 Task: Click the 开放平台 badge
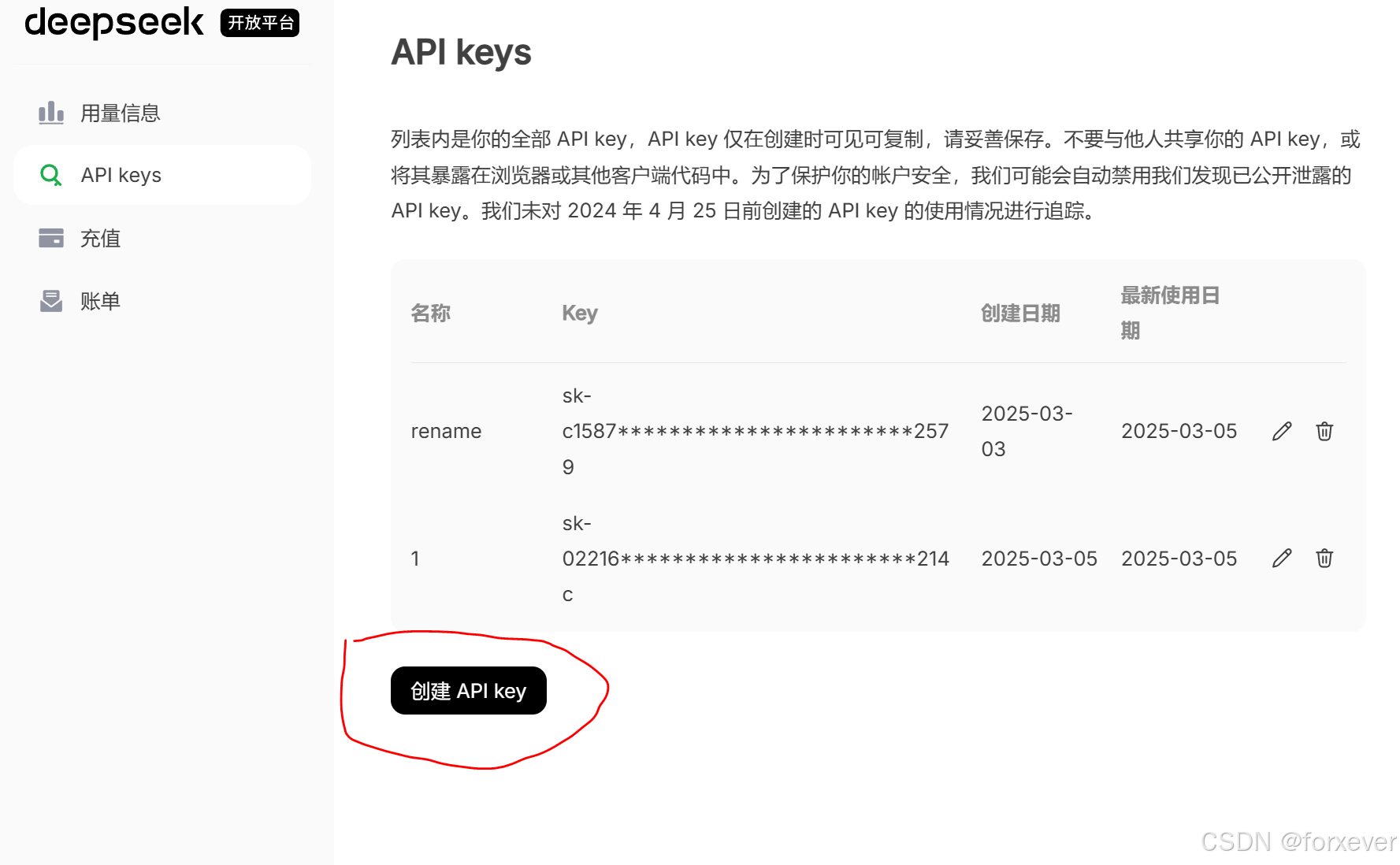click(x=260, y=23)
